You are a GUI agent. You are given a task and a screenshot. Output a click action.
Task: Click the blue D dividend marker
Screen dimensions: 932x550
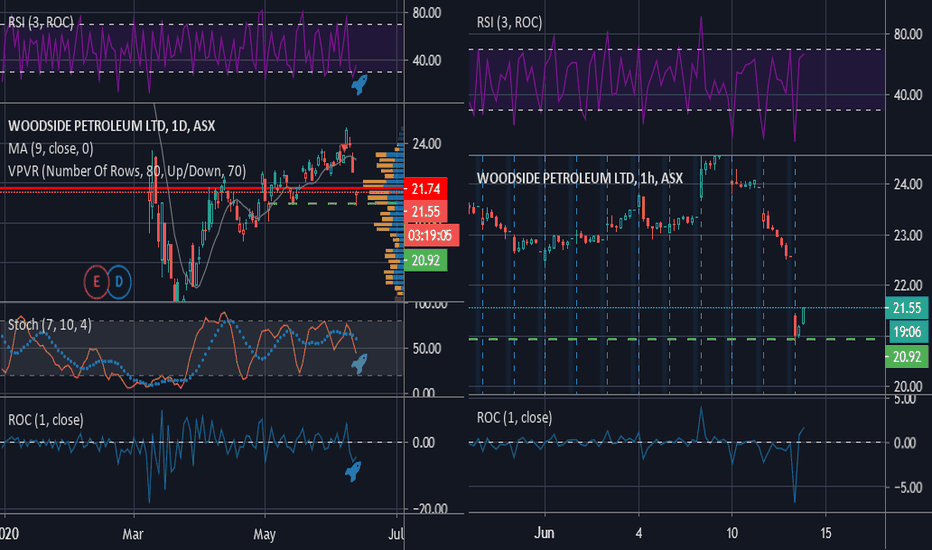tap(119, 282)
